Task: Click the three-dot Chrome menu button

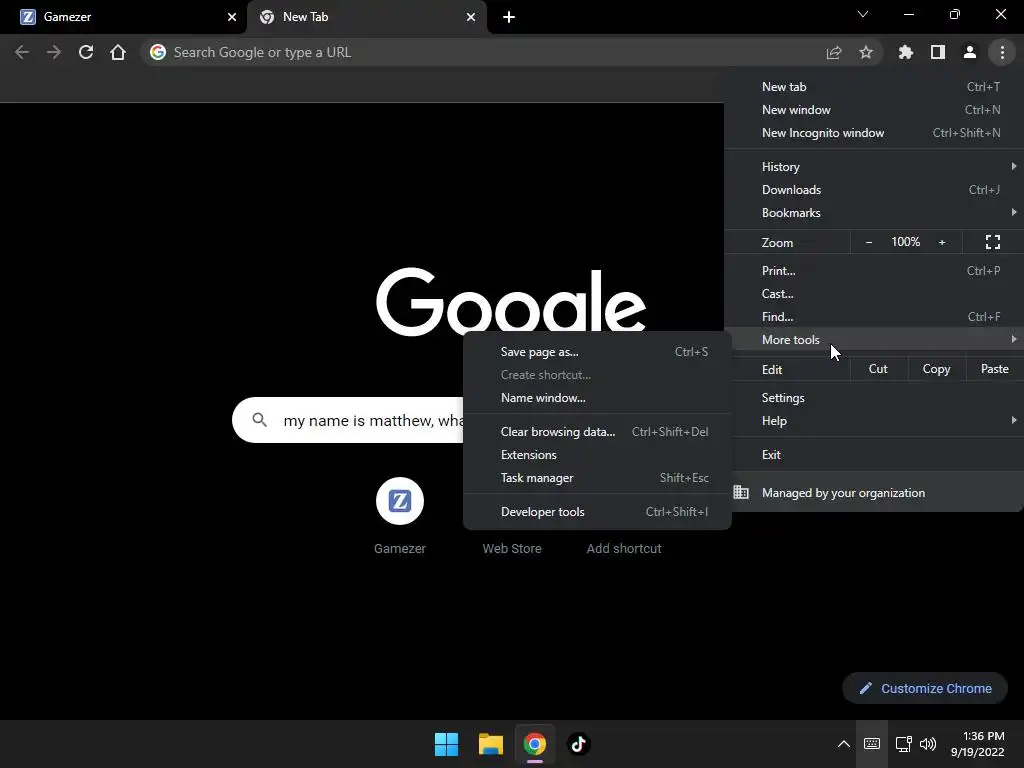Action: 1002,52
